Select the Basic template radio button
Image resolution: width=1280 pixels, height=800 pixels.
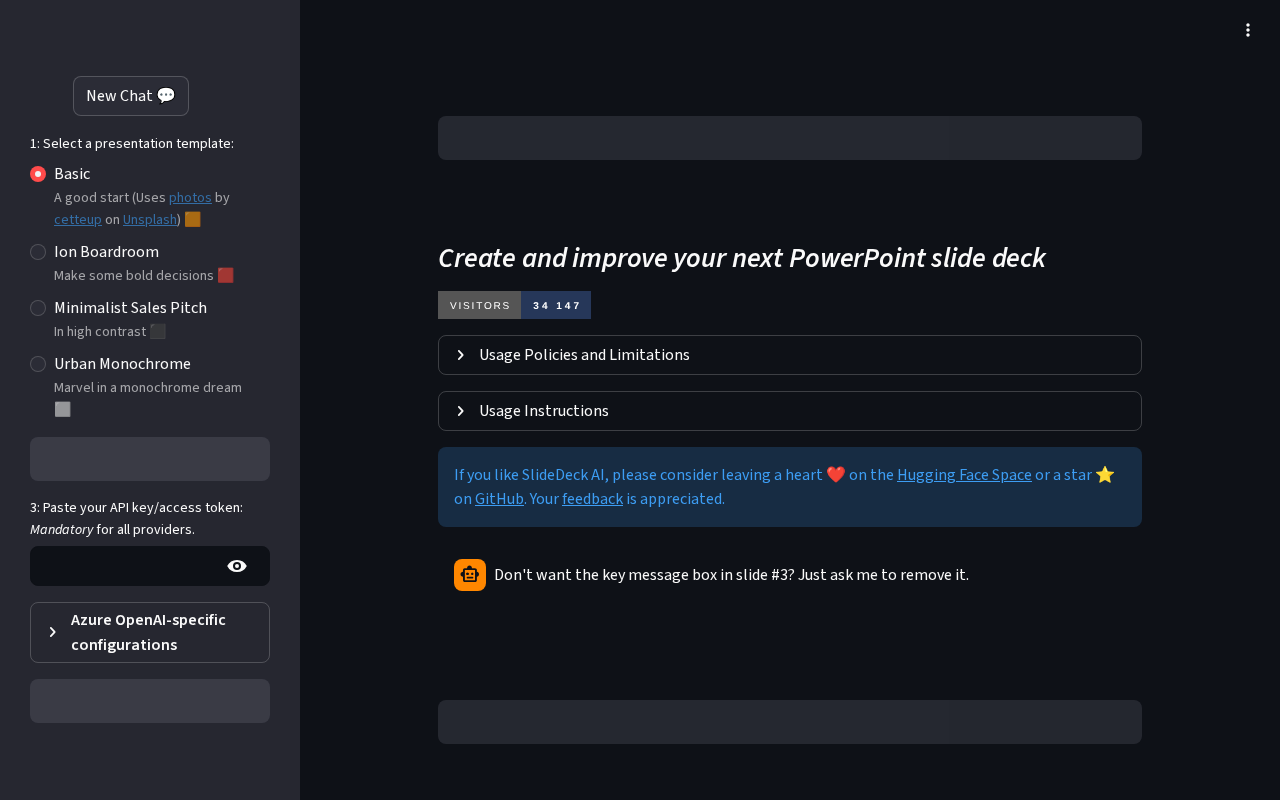point(38,174)
